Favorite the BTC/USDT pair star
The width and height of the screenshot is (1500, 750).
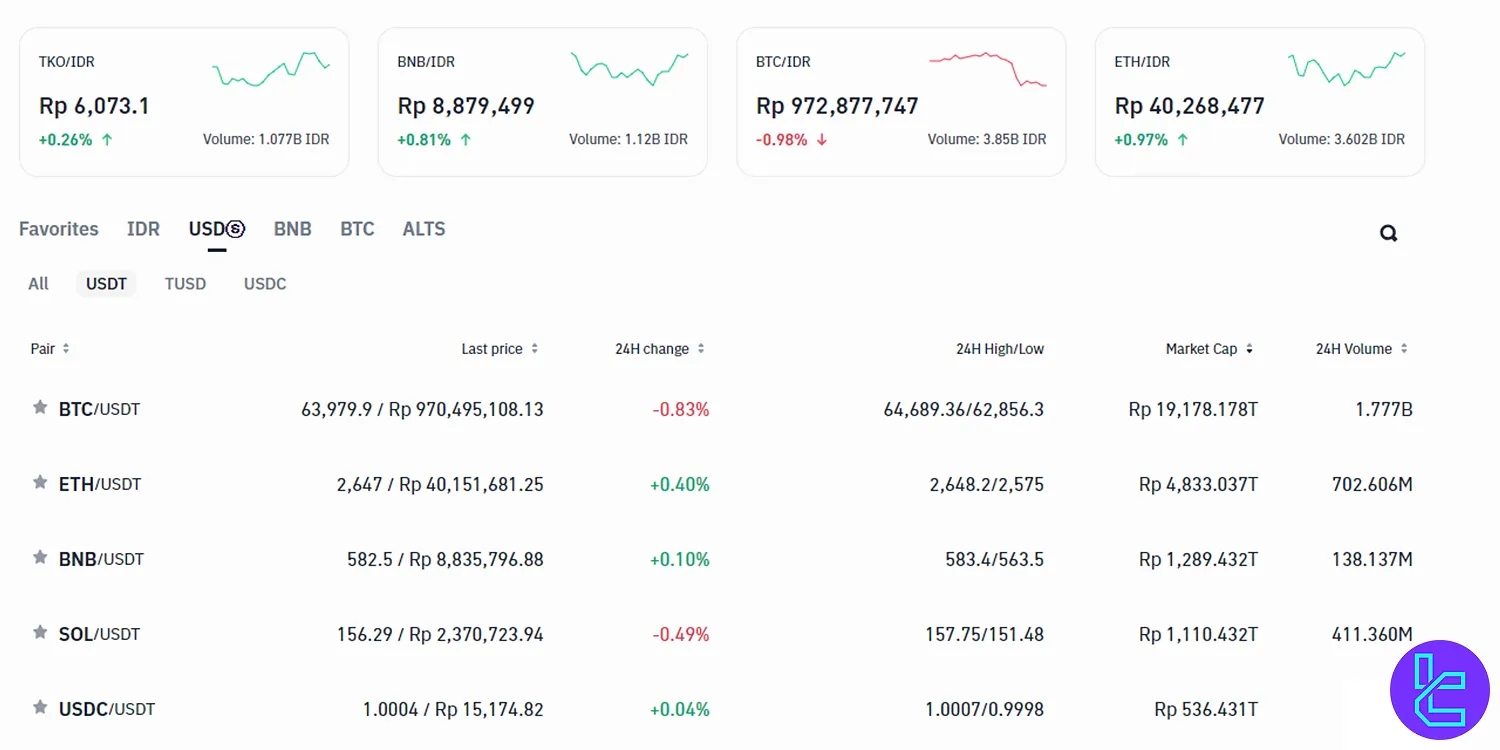(x=40, y=407)
